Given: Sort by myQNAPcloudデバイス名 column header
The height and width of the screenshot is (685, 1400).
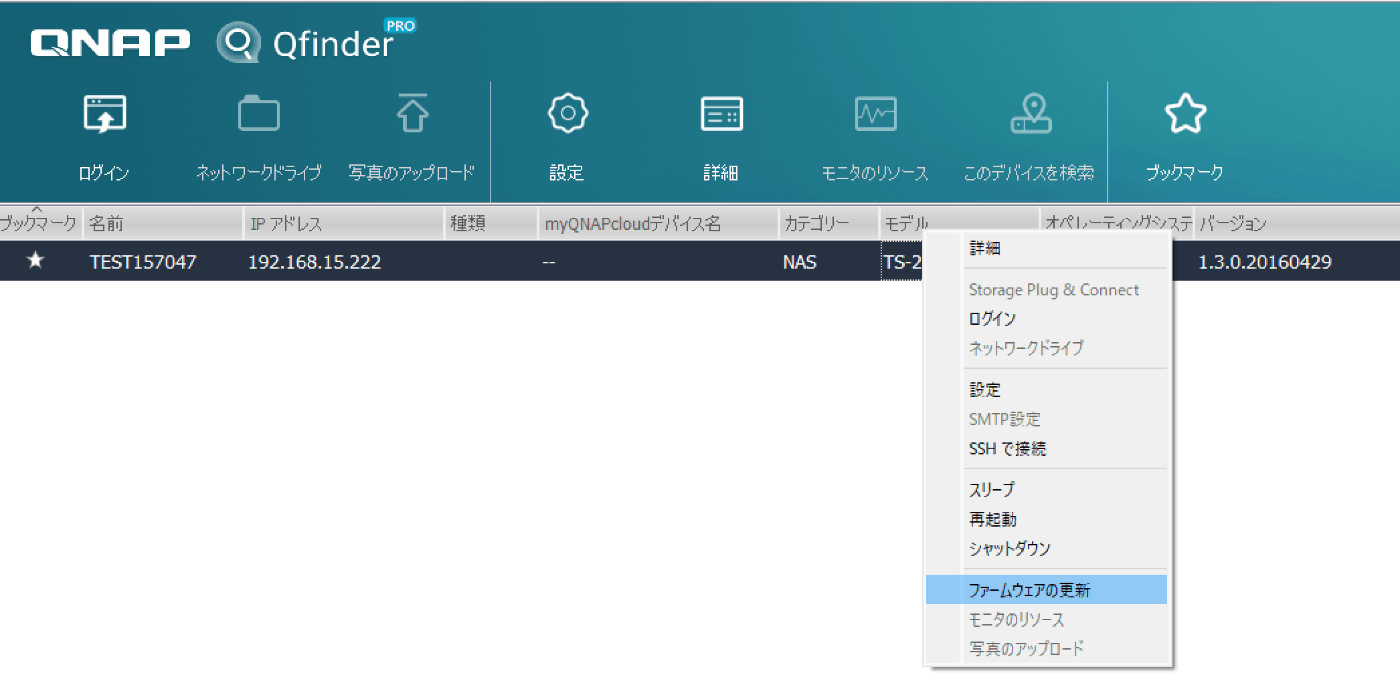Looking at the screenshot, I should (x=659, y=223).
